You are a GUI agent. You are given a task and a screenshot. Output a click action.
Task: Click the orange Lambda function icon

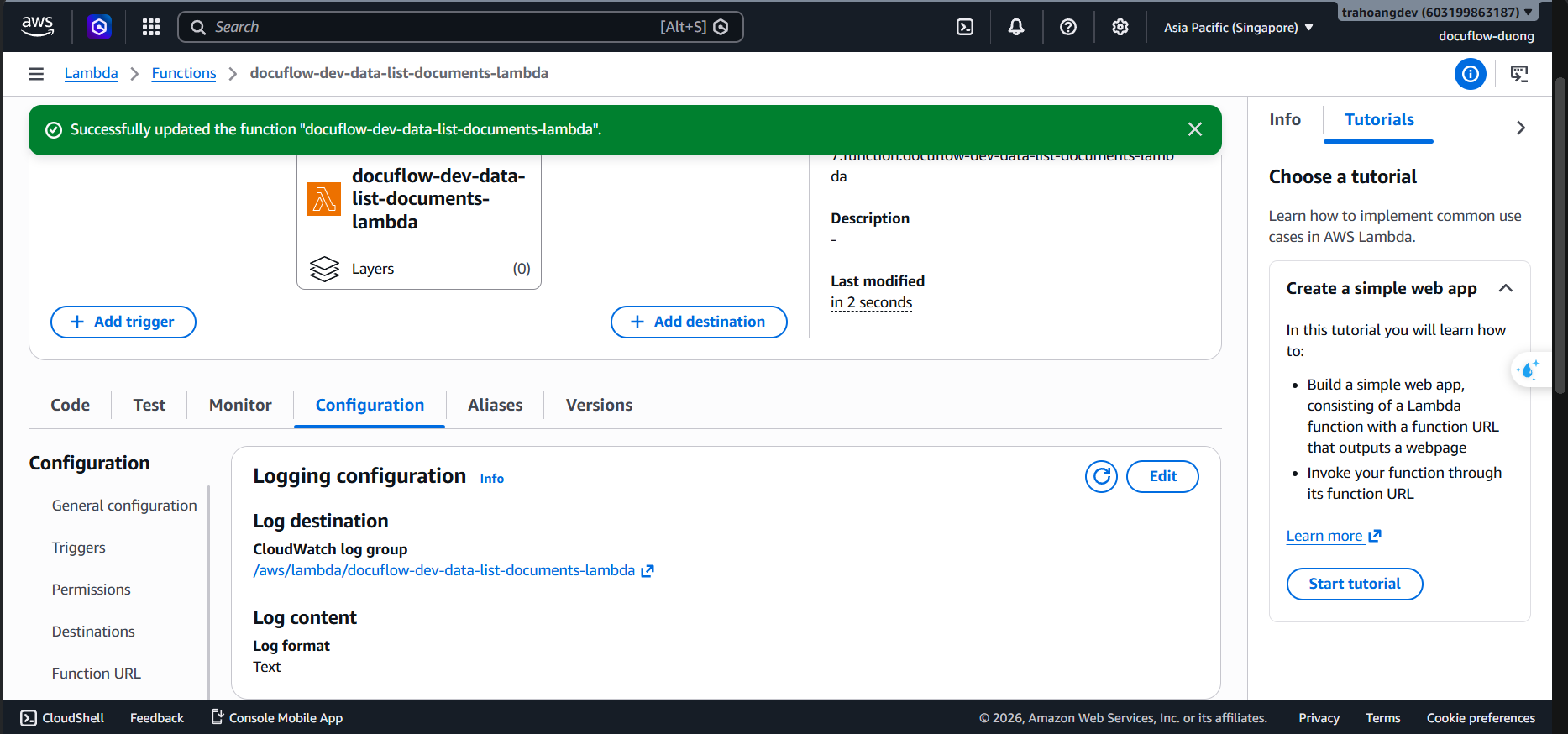pyautogui.click(x=324, y=199)
